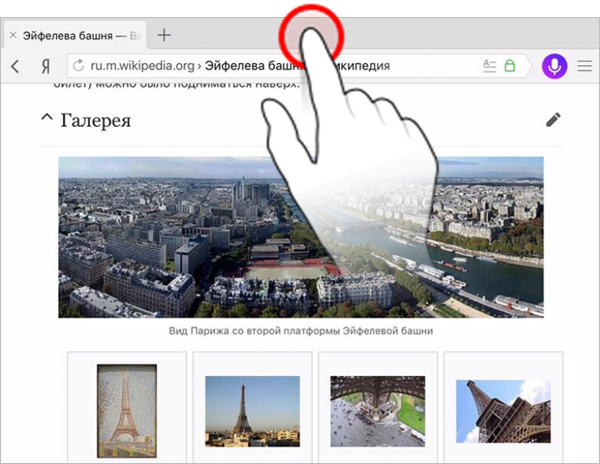The image size is (600, 464).
Task: Open the tower from below photo thumbnail
Action: [x=504, y=411]
